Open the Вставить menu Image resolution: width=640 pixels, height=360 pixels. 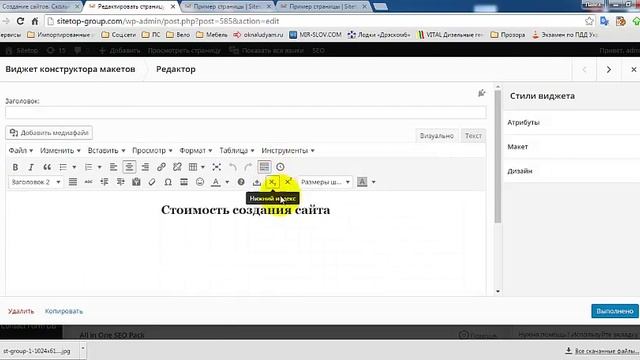coord(106,151)
